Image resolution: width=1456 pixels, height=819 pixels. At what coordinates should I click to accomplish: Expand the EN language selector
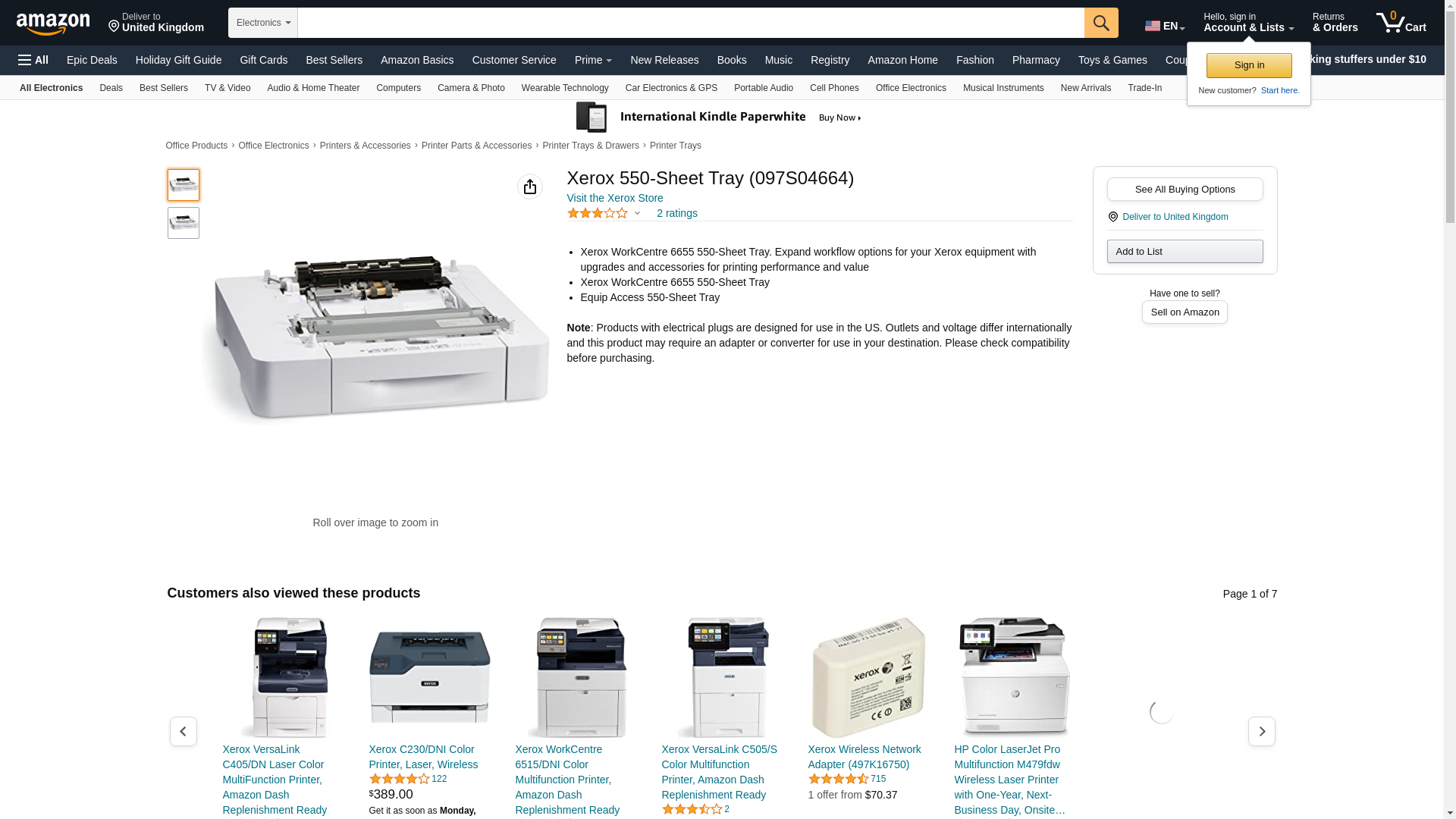(x=1165, y=26)
